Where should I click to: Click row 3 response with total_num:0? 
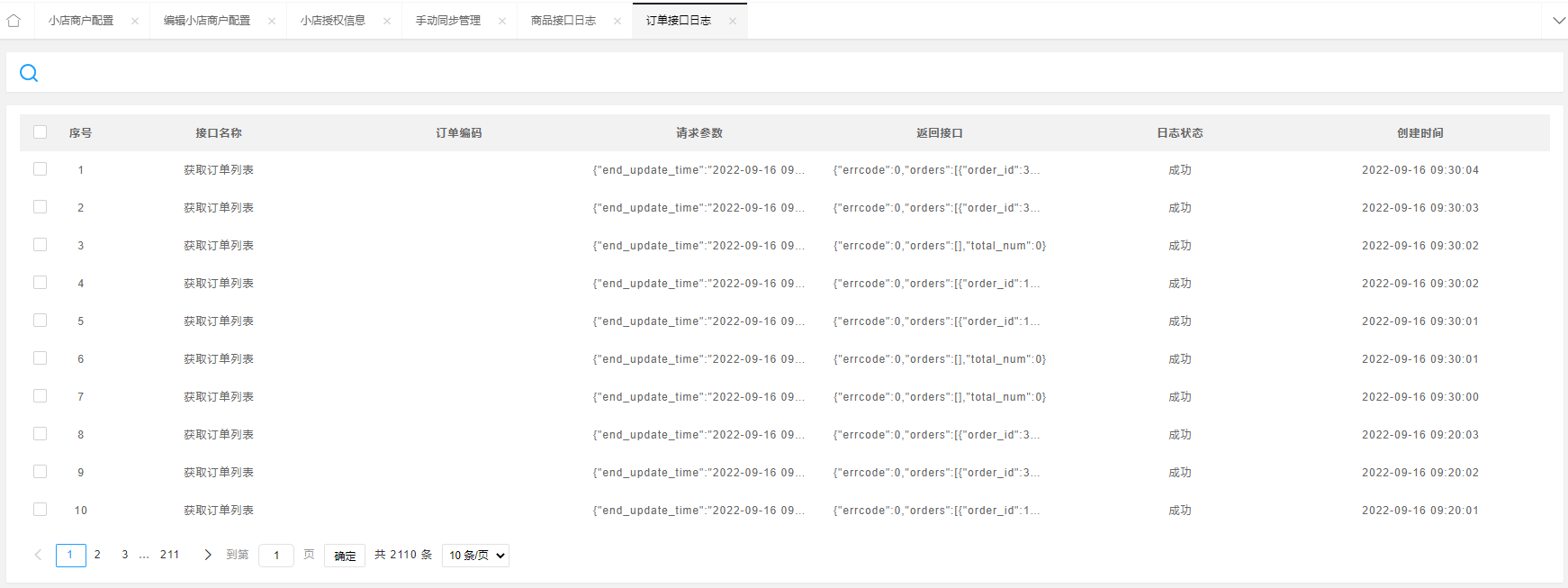[940, 245]
